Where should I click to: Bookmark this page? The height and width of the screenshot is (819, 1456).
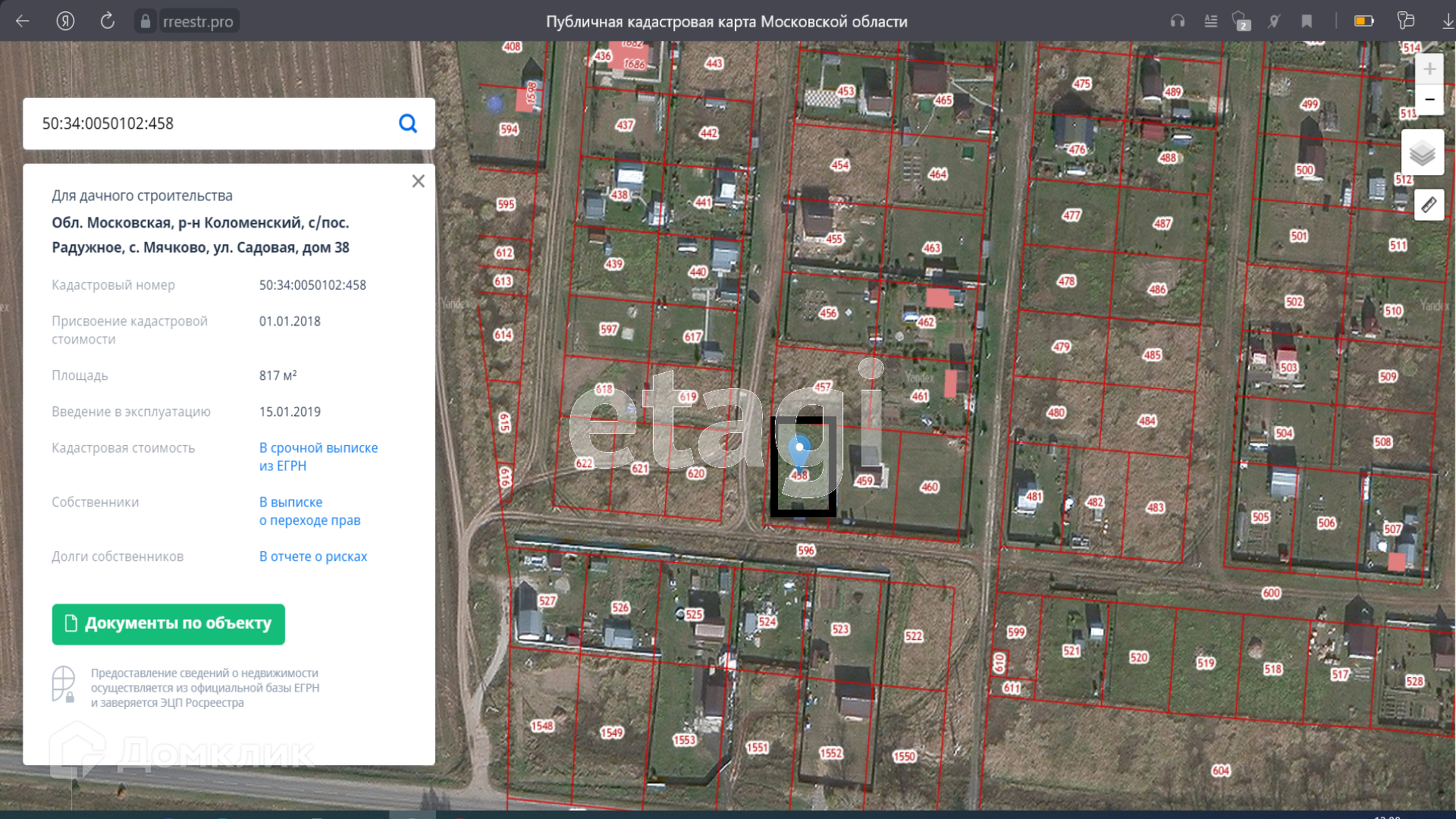[x=1307, y=21]
